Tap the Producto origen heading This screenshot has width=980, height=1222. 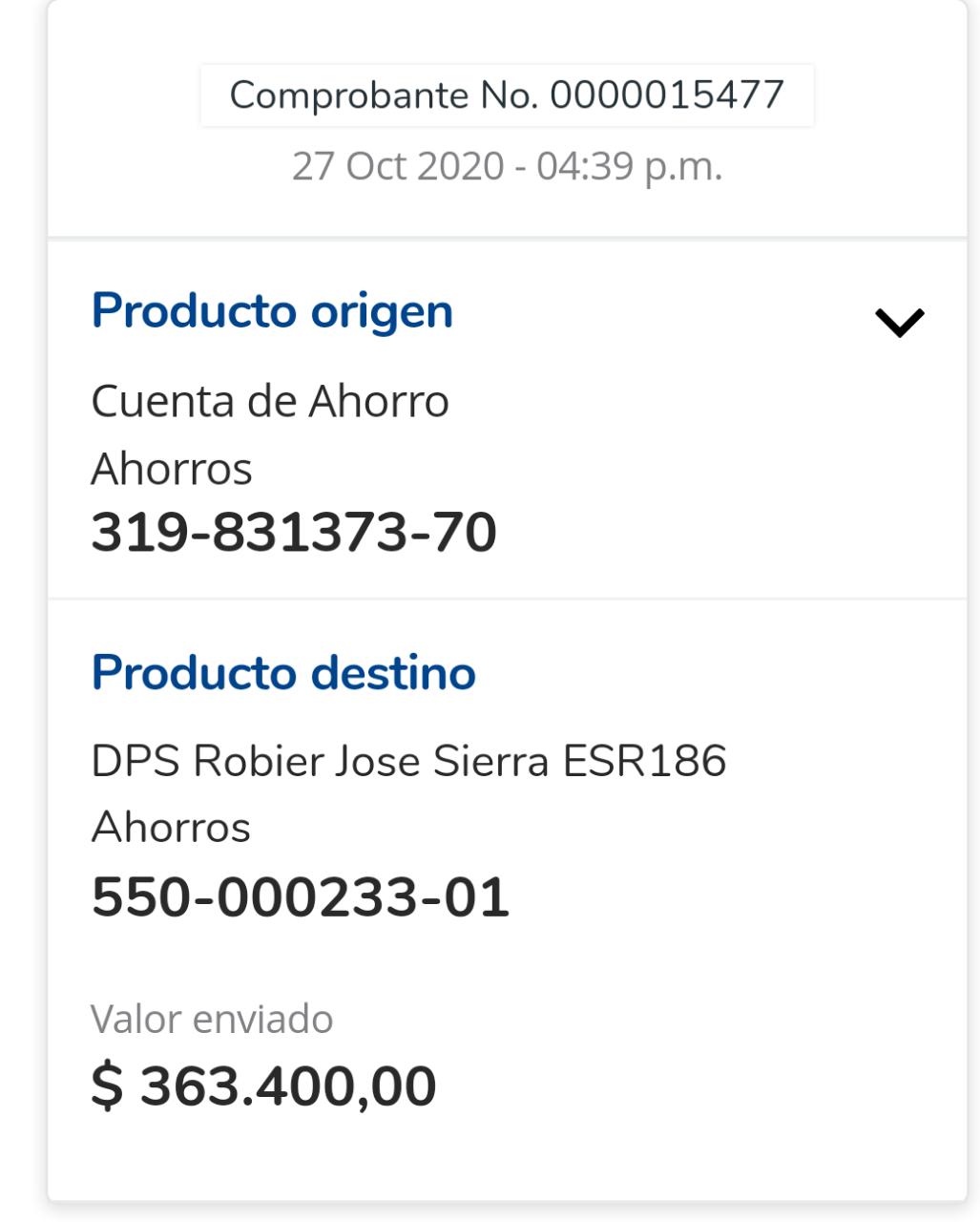tap(271, 311)
